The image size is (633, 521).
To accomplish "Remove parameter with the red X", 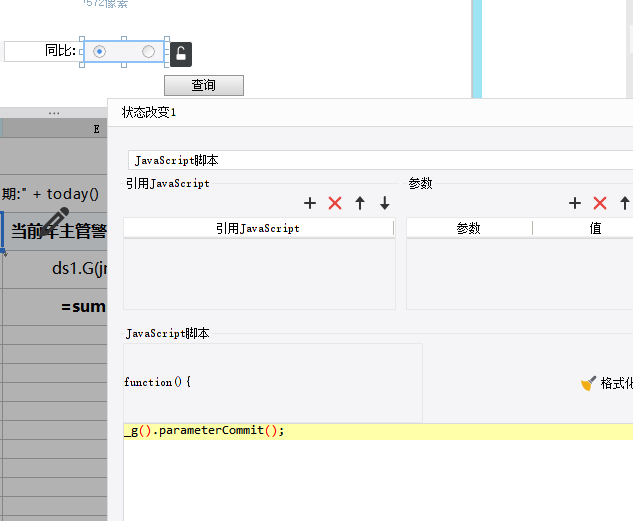I will [x=600, y=203].
